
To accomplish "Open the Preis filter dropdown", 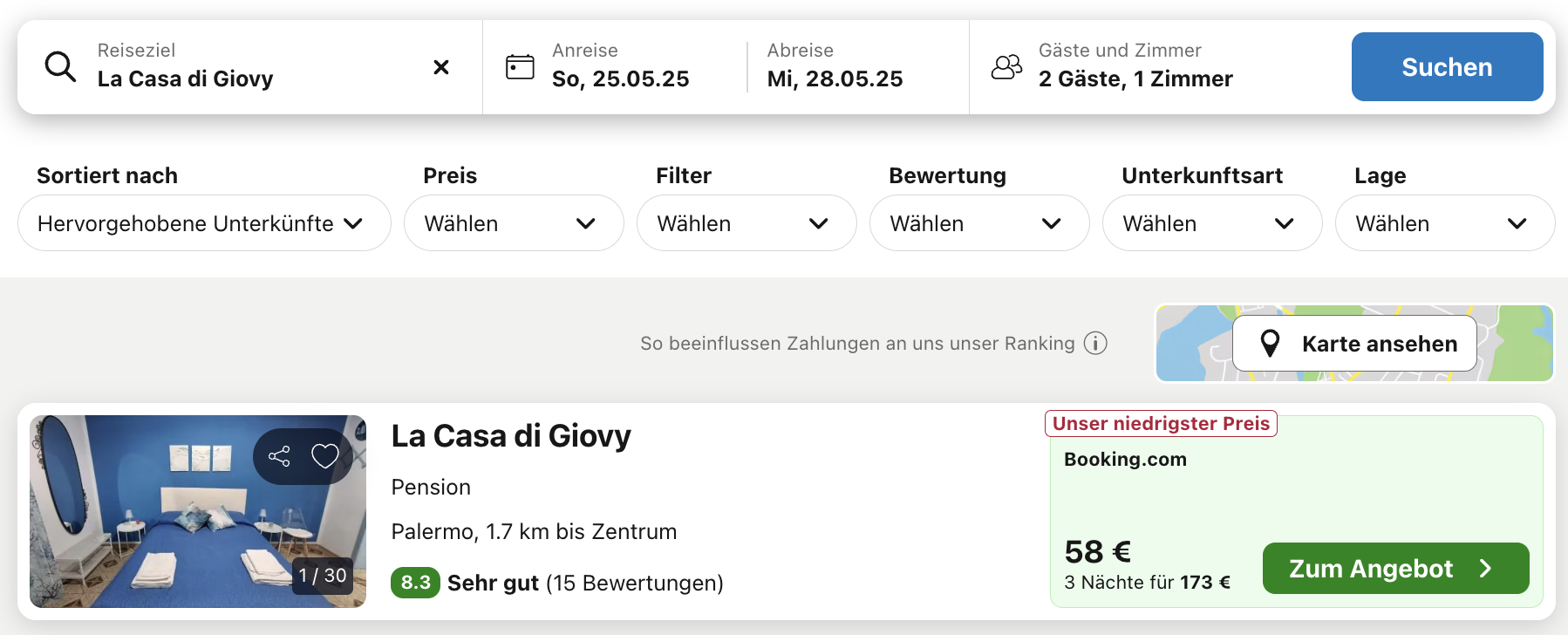I will 514,223.
